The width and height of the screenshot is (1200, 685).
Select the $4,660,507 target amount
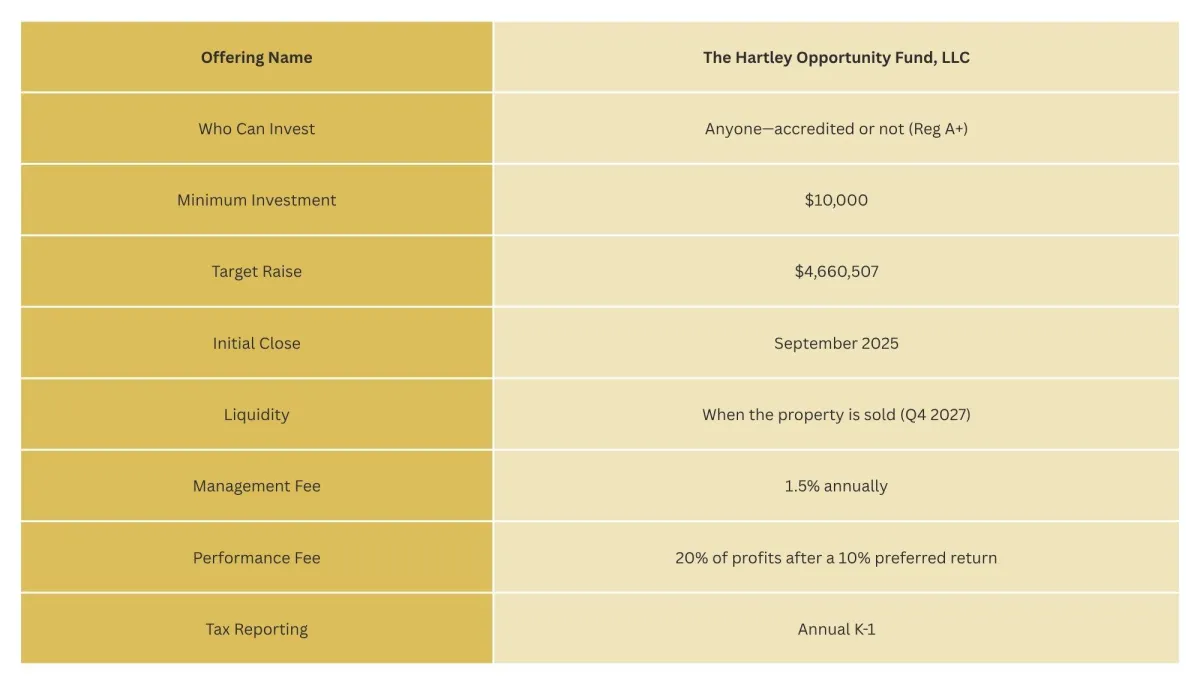836,272
